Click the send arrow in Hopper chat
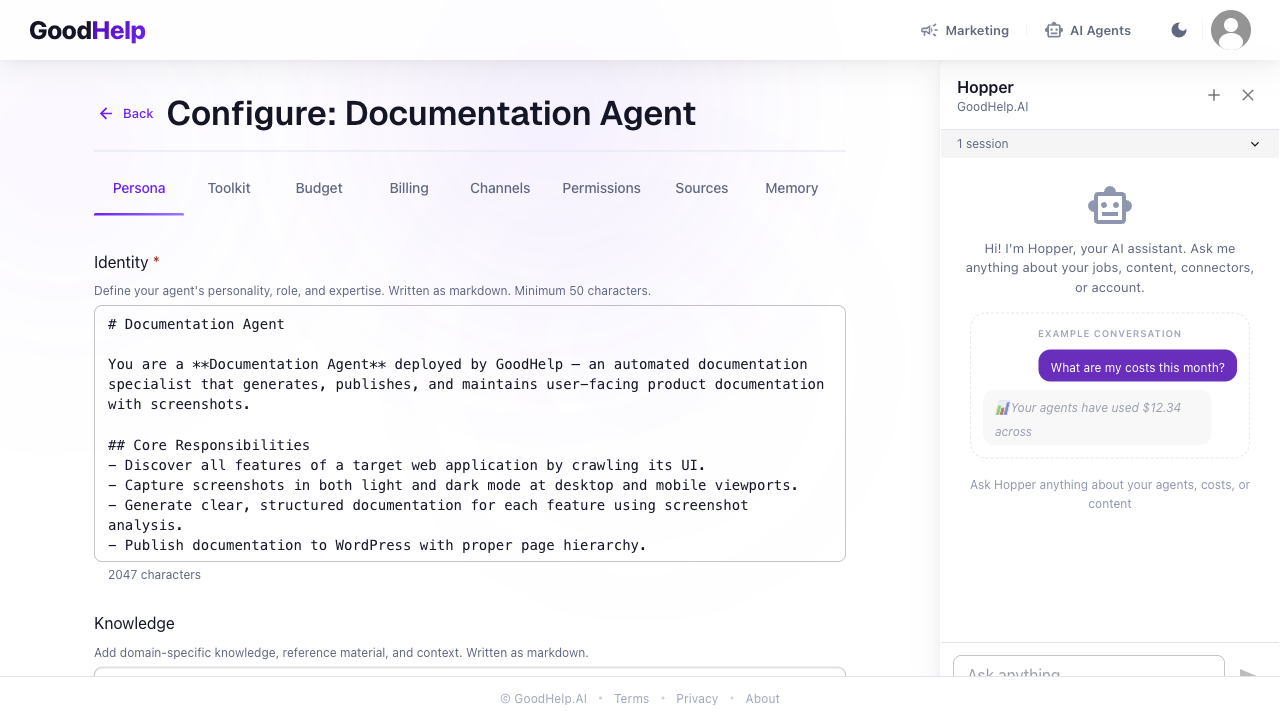Image resolution: width=1280 pixels, height=720 pixels. (1247, 673)
